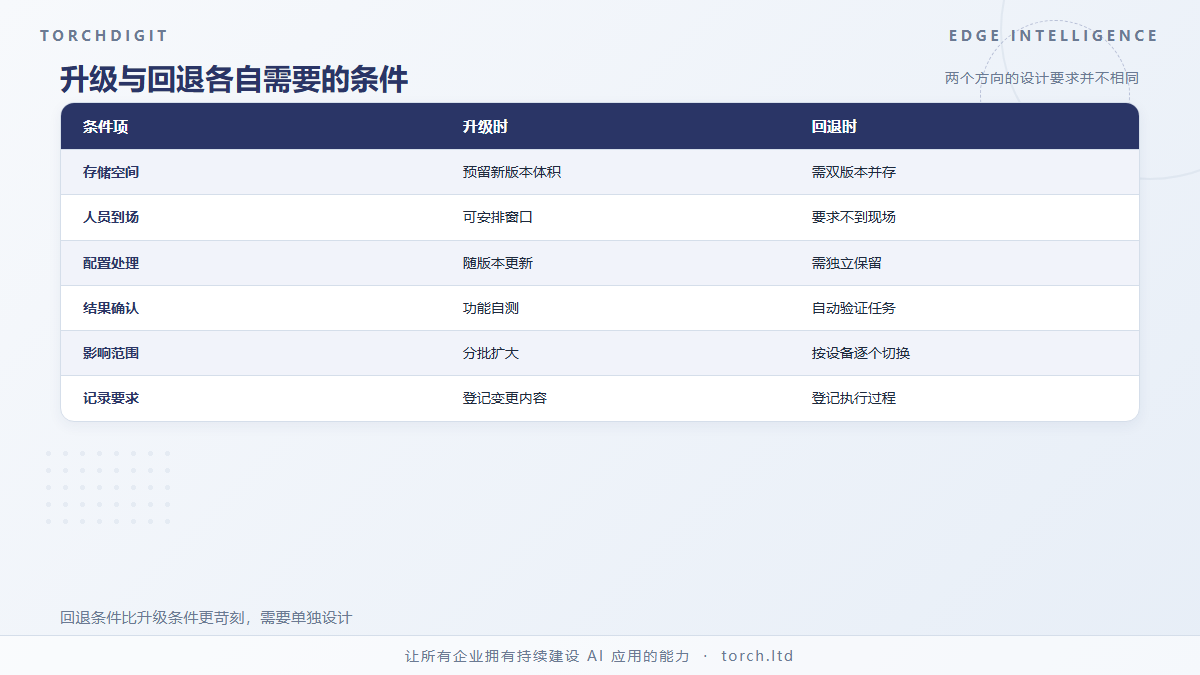
Task: Select the 结果确认 row label
Action: point(111,308)
